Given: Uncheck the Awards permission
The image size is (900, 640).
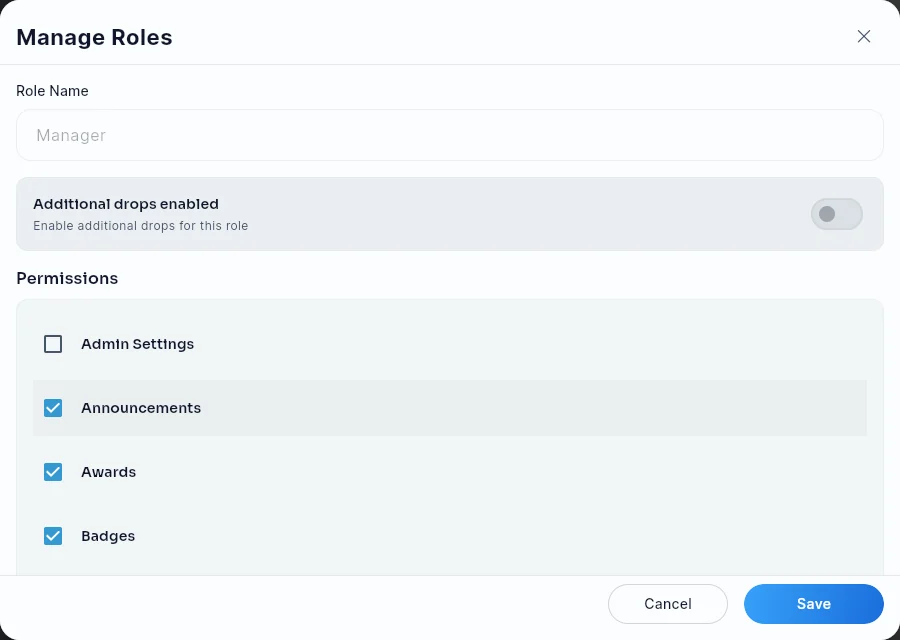Looking at the screenshot, I should 53,472.
